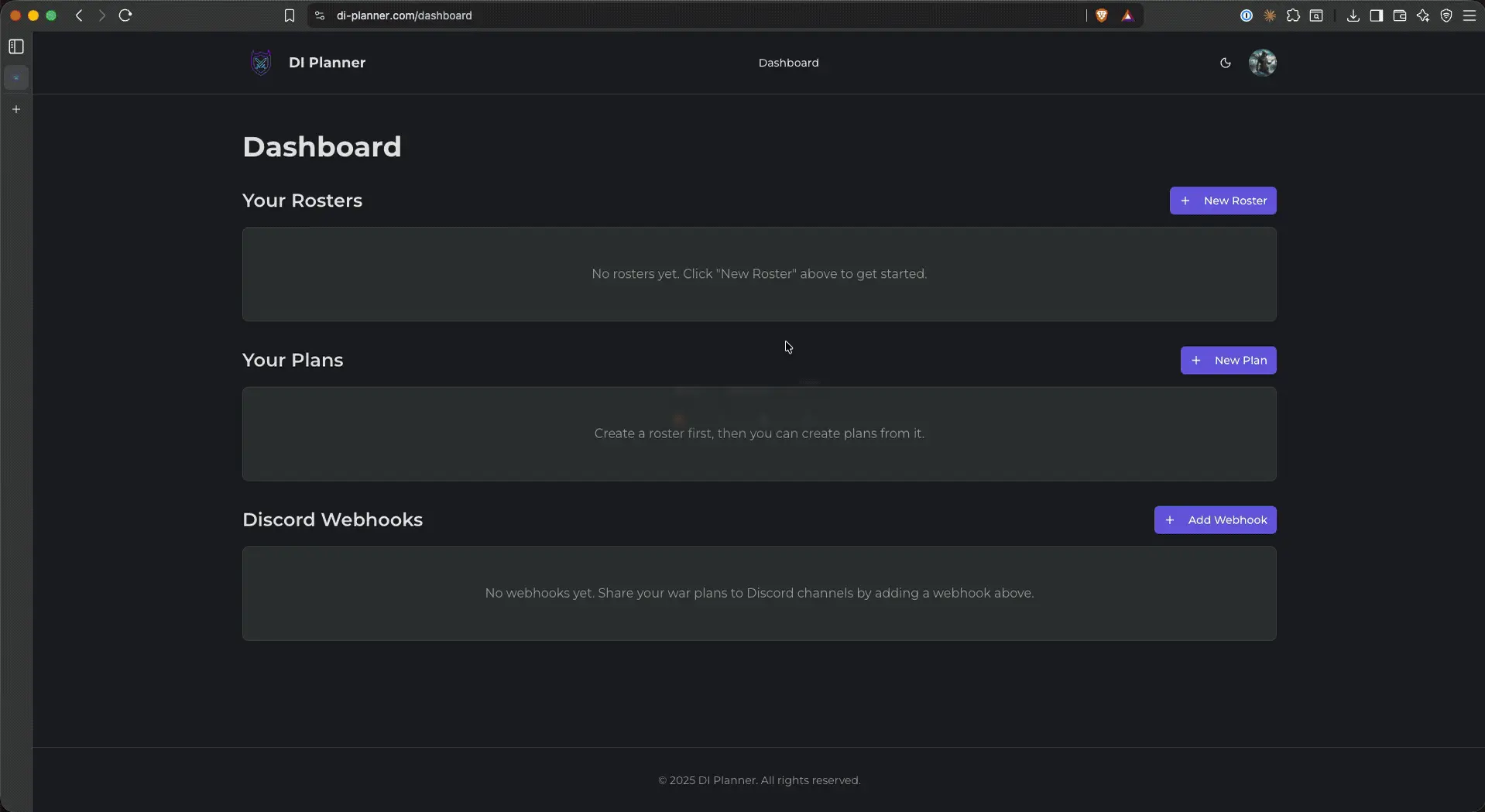Toggle the vertical tabs sidebar panel
1485x812 pixels.
pos(16,46)
